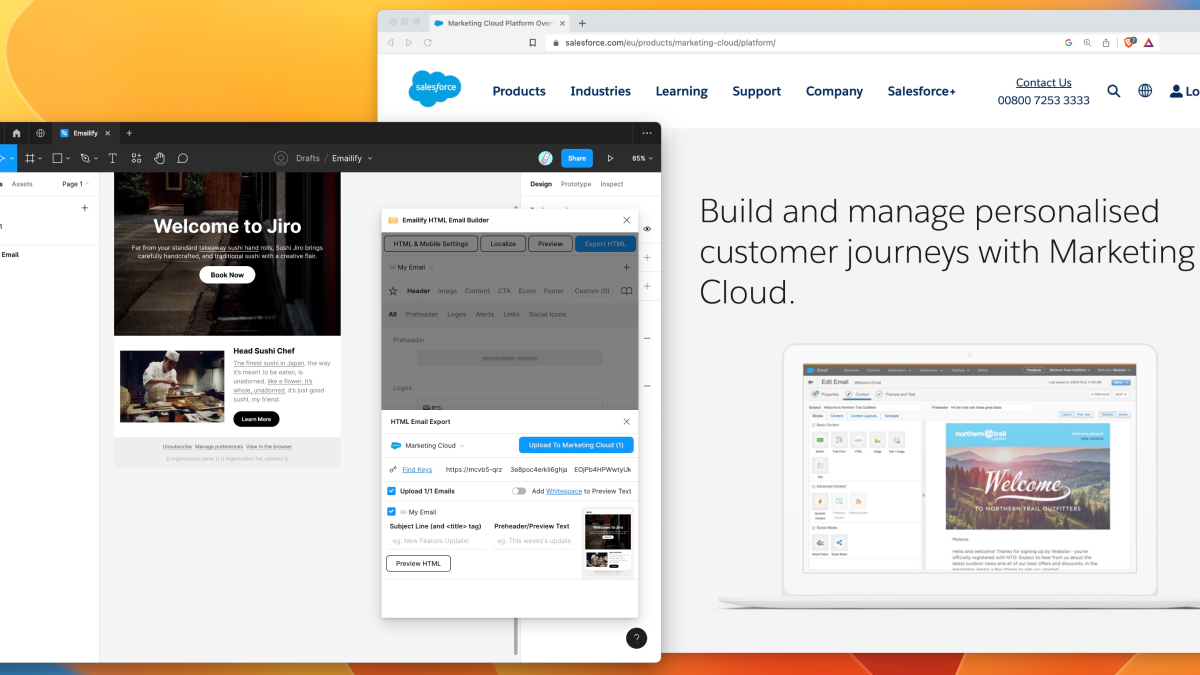Select the Hand tool in Figma

pos(159,158)
